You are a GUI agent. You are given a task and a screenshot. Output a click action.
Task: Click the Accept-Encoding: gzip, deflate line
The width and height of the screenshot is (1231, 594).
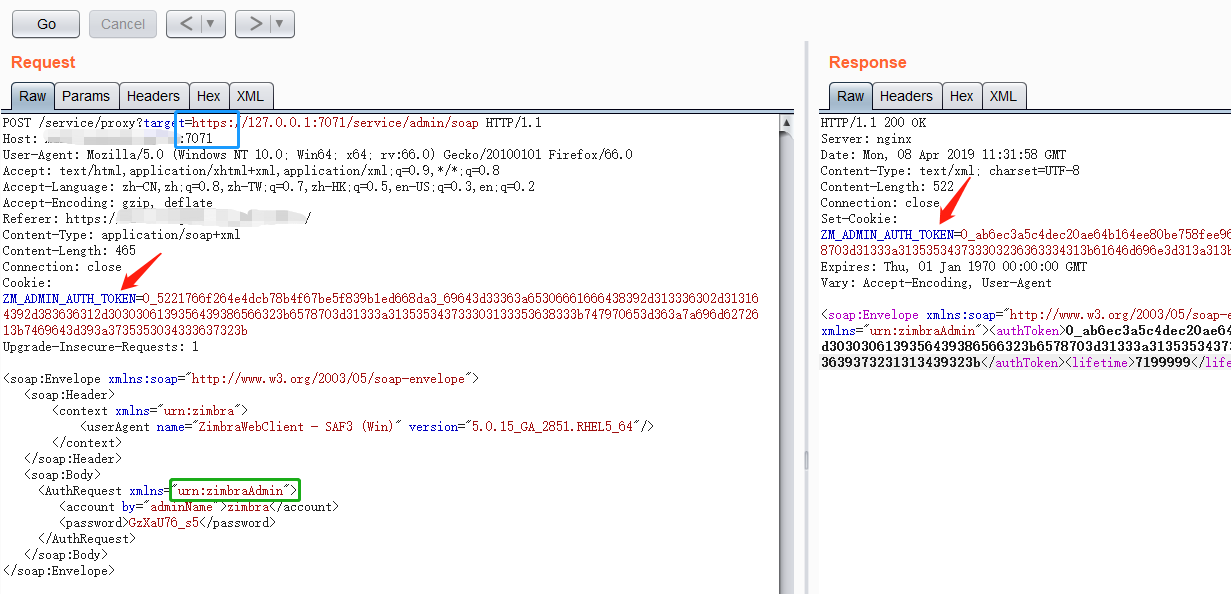pos(108,203)
